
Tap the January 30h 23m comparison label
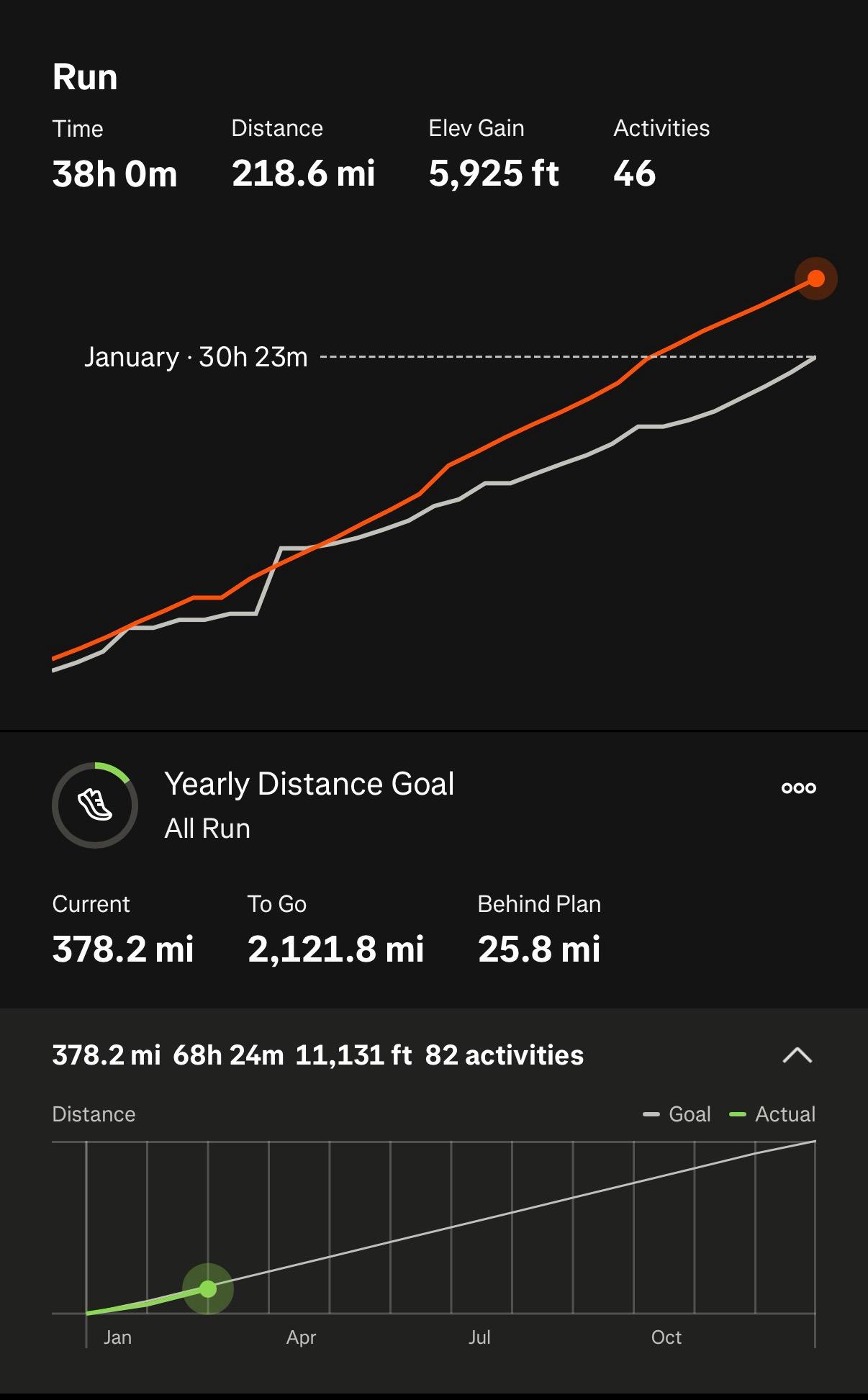tap(196, 357)
